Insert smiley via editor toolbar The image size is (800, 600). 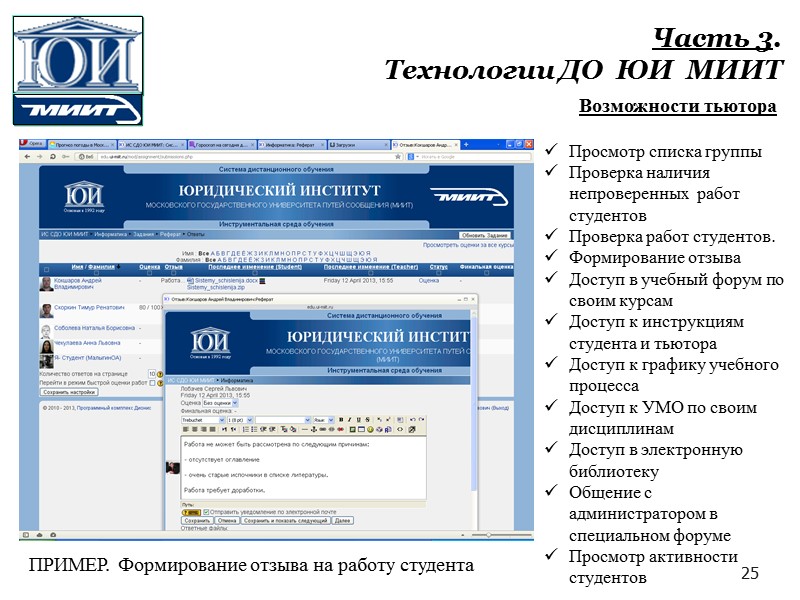coord(370,430)
